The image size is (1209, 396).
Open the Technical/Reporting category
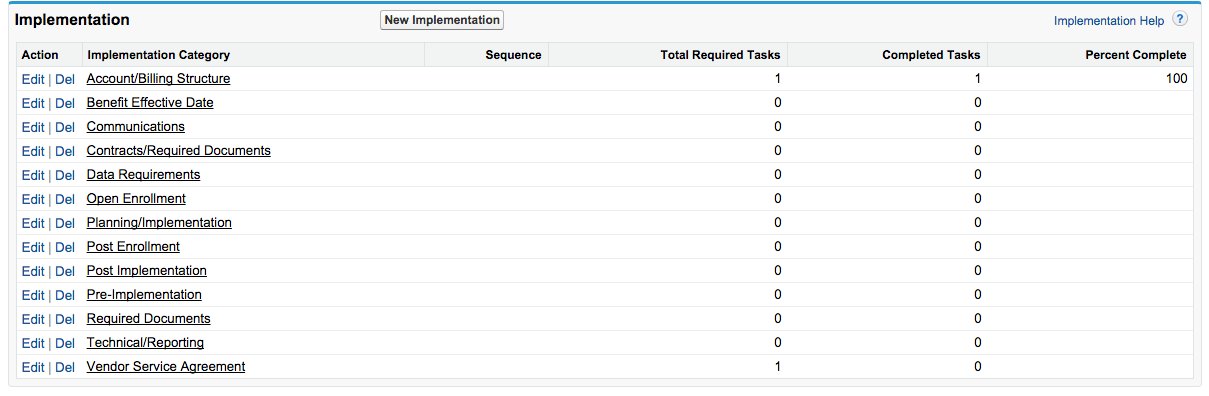[x=145, y=343]
